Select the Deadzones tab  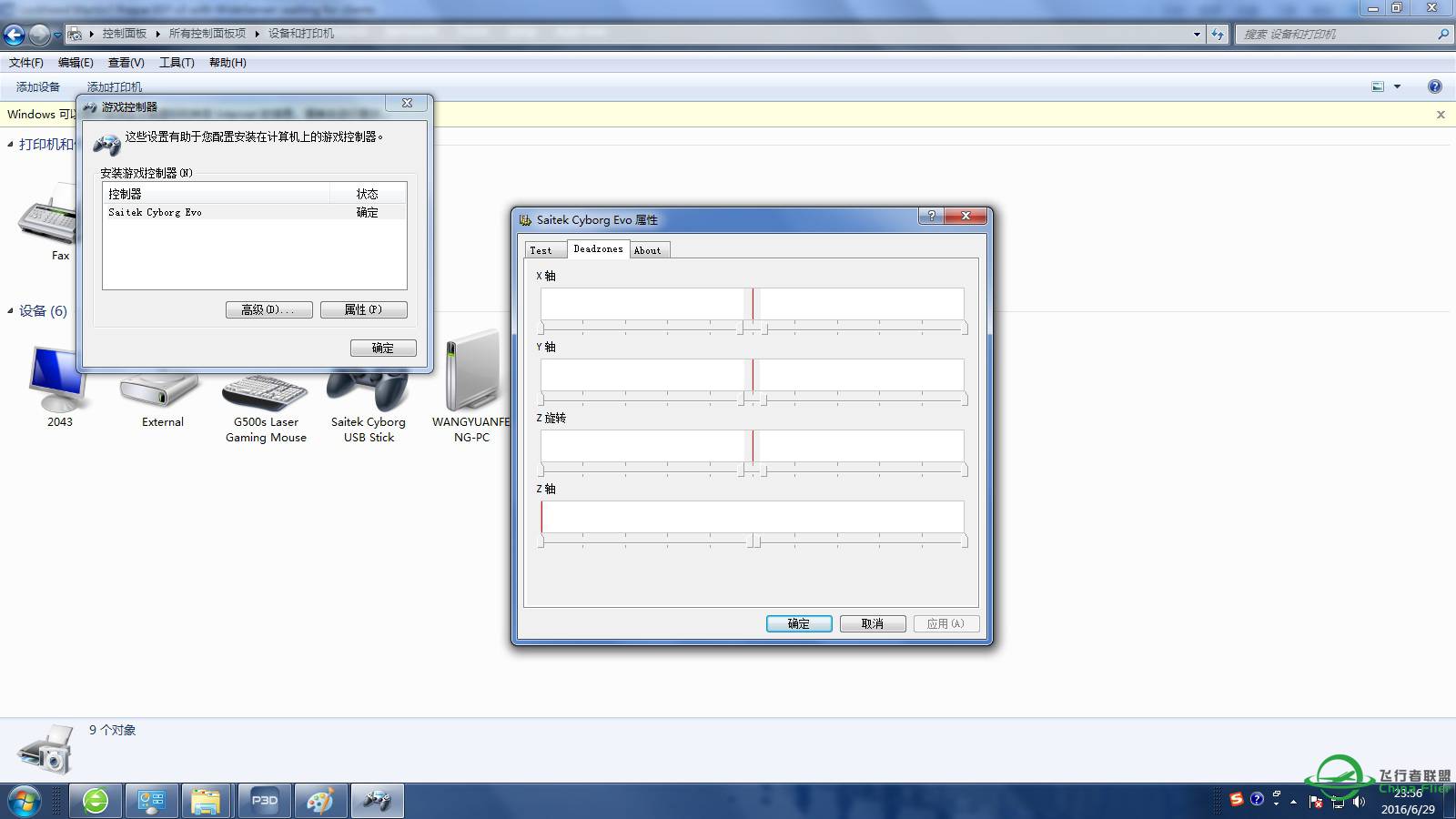[598, 248]
